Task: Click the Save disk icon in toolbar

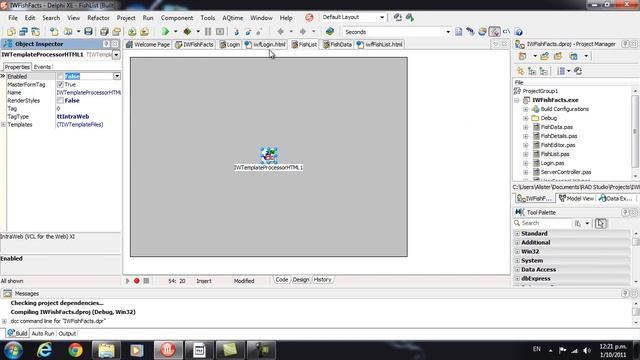Action: click(x=88, y=31)
